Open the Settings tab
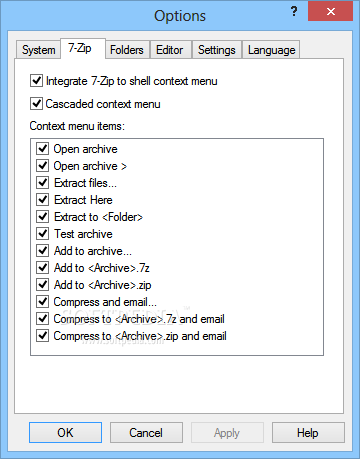The width and height of the screenshot is (360, 459). (217, 50)
